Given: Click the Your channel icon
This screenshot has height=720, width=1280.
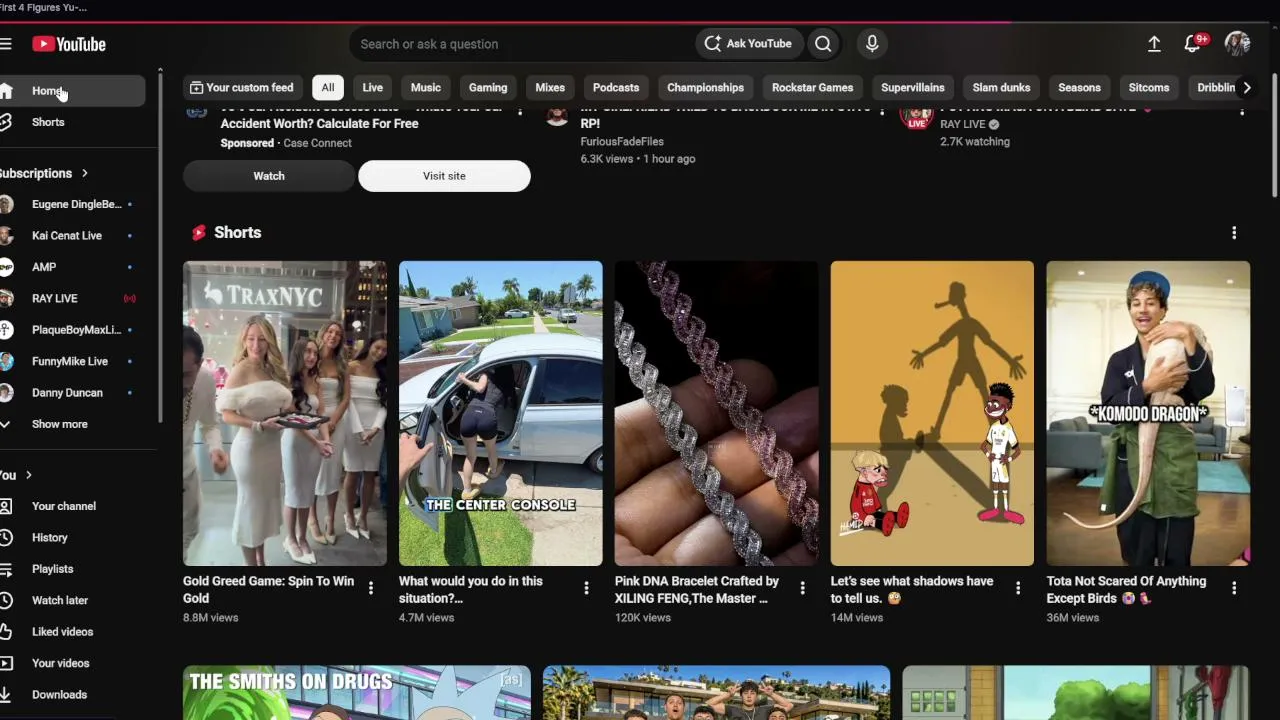Looking at the screenshot, I should pyautogui.click(x=6, y=506).
